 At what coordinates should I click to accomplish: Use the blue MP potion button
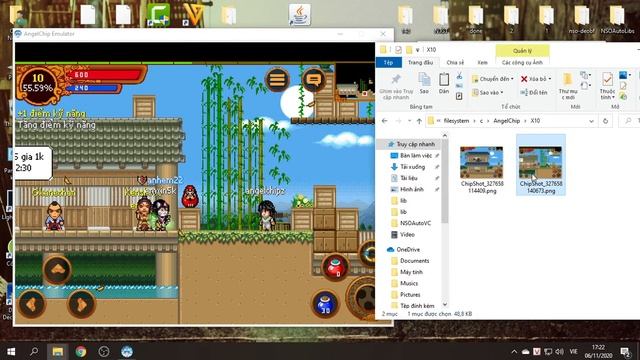pyautogui.click(x=325, y=304)
